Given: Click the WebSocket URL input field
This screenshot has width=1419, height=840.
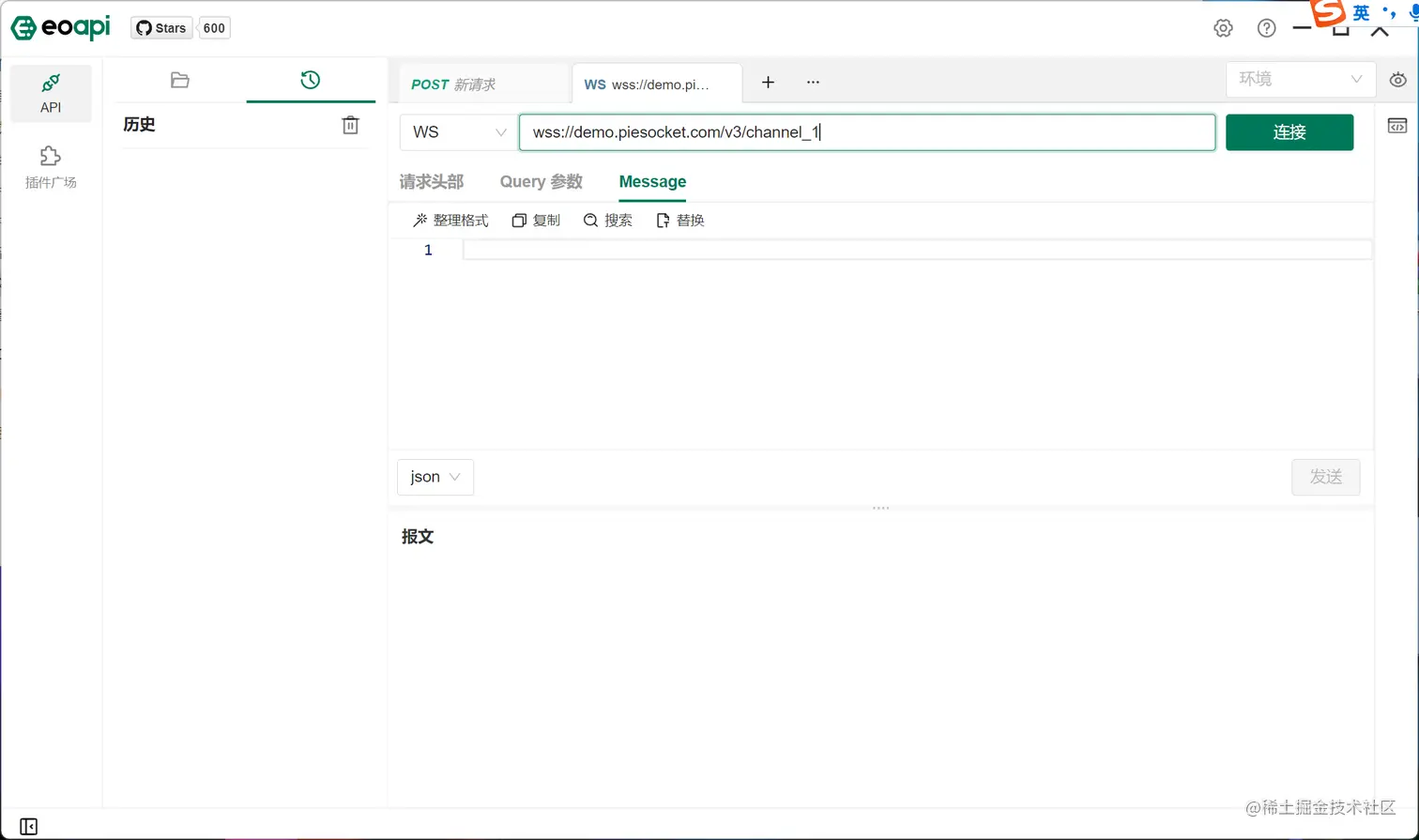Looking at the screenshot, I should click(867, 132).
